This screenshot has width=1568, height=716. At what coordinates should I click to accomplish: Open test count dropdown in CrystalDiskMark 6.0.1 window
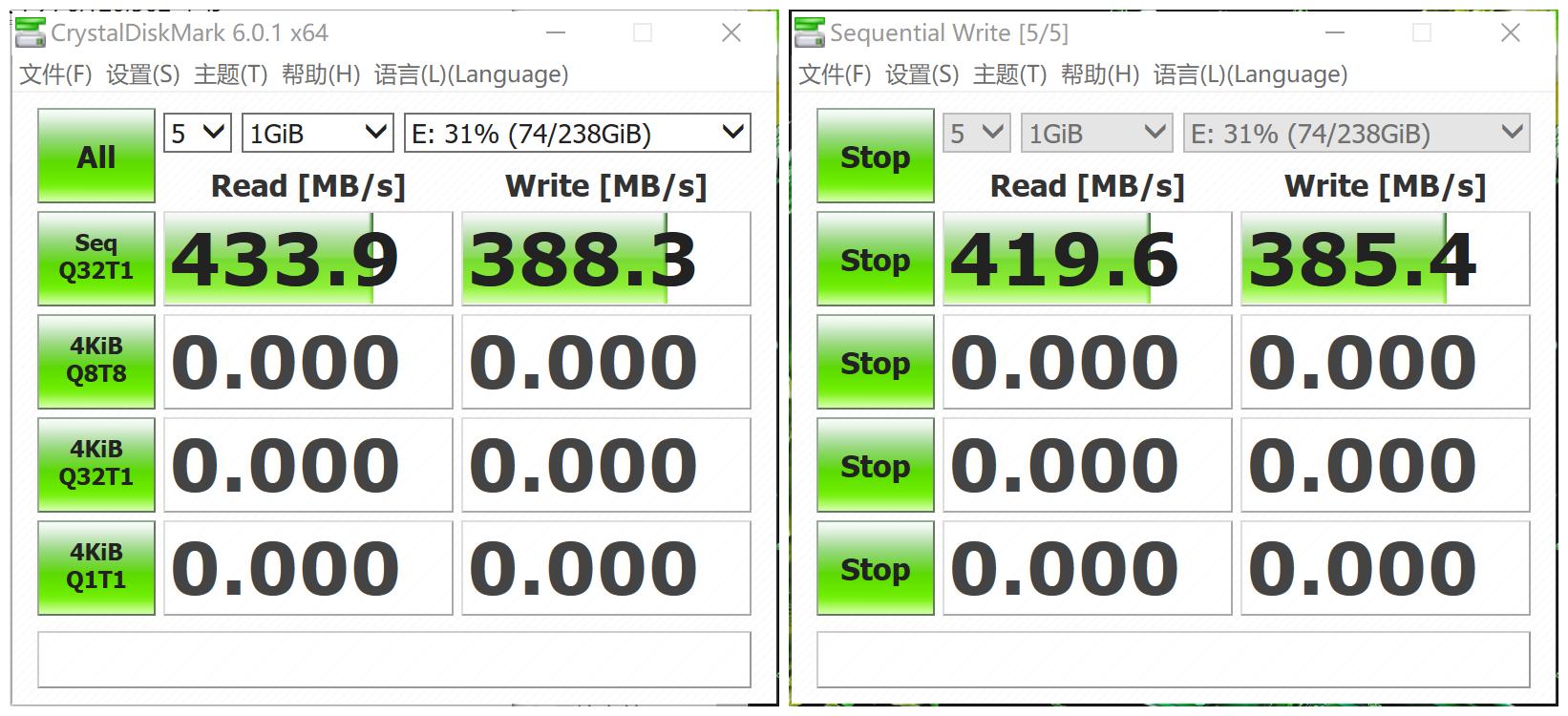[x=198, y=133]
